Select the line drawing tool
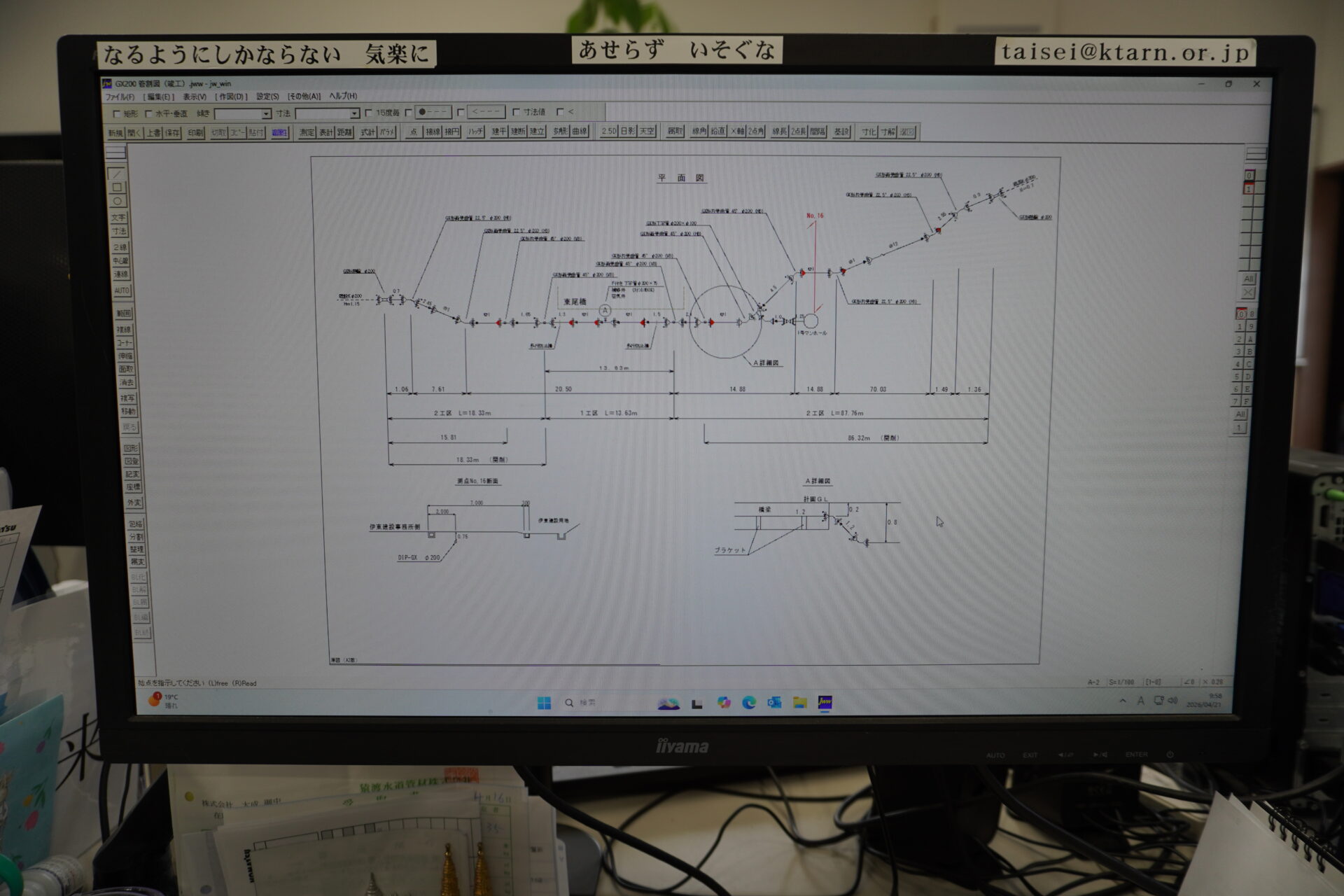1344x896 pixels. (117, 174)
